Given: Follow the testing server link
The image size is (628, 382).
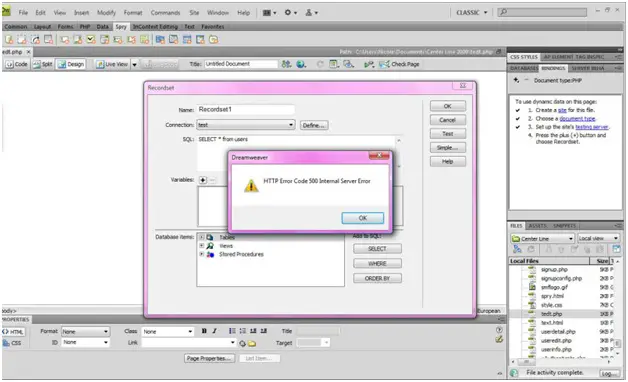Looking at the screenshot, I should (592, 127).
